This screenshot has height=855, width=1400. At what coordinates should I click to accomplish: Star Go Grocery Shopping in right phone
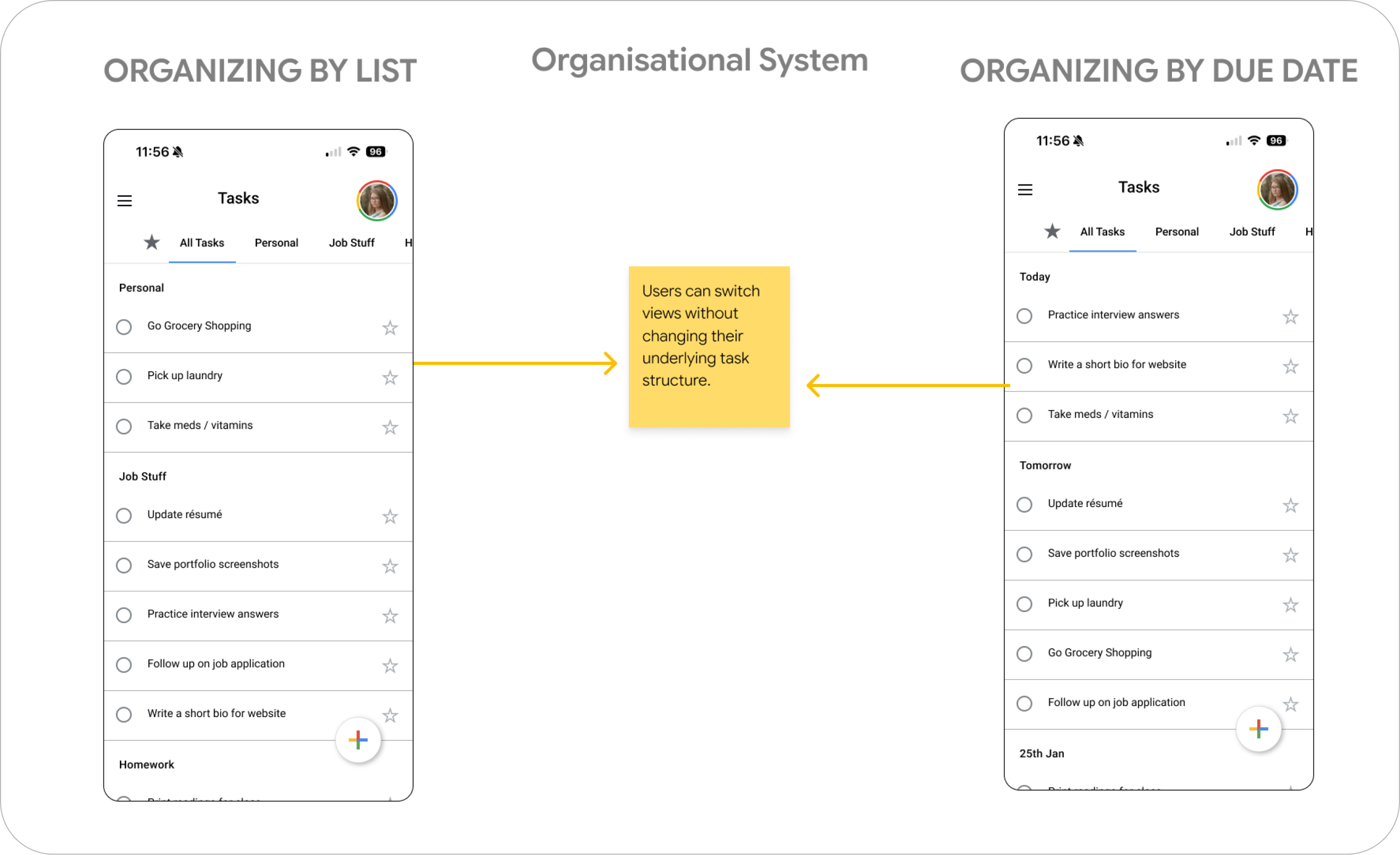coord(1290,655)
